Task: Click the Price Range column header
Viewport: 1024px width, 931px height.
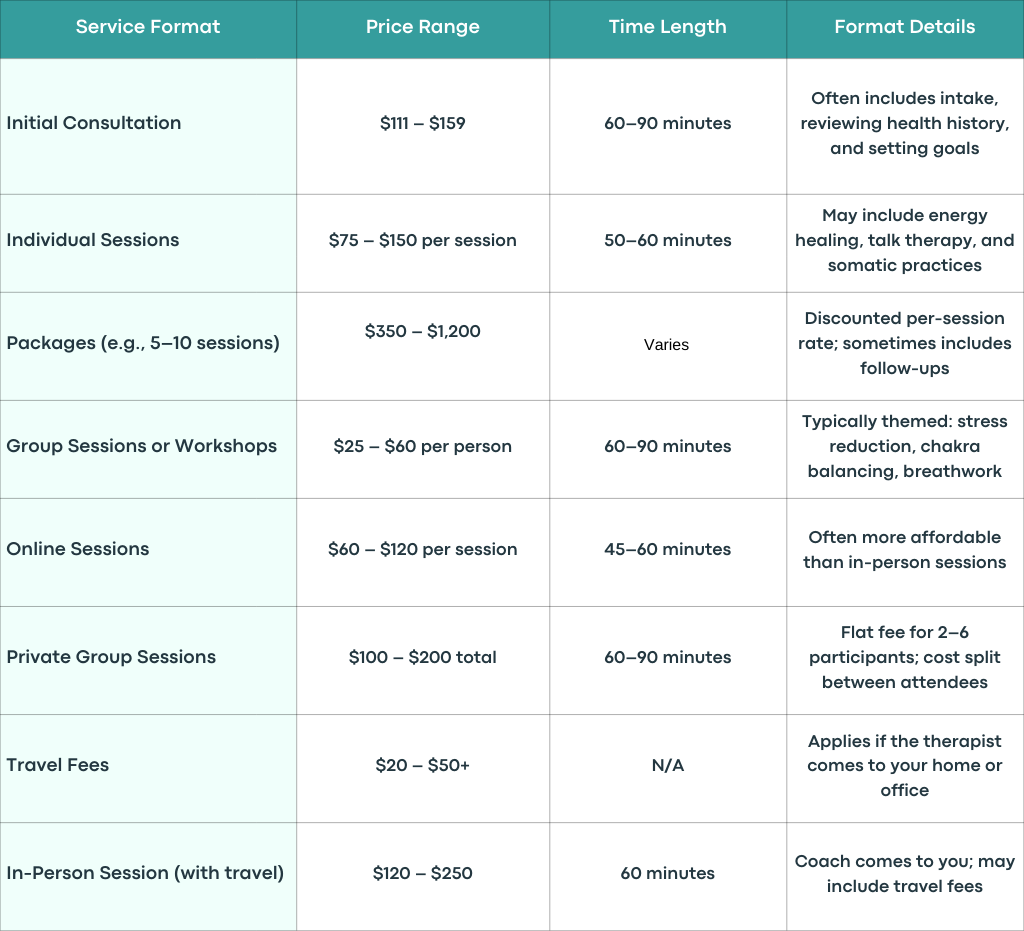Action: 423,27
